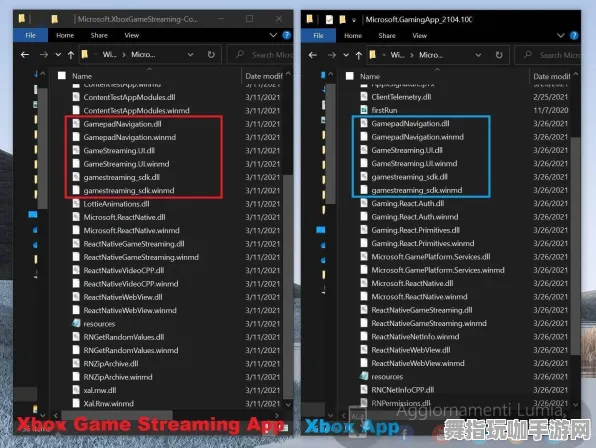596x448 pixels.
Task: Open address bar history dropdown in right window
Action: [x=478, y=55]
